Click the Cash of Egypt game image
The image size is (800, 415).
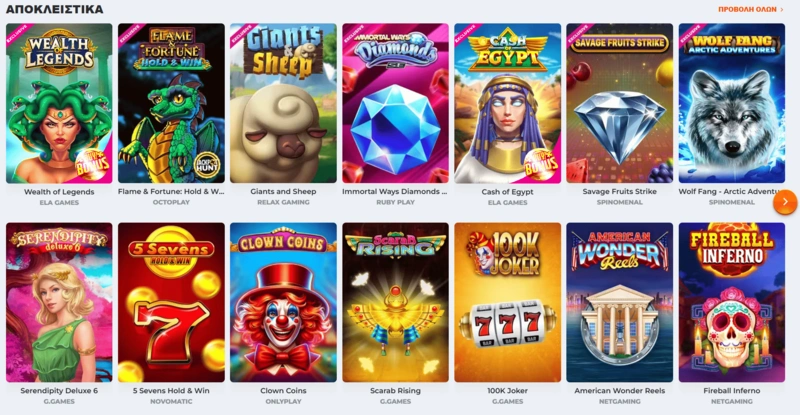coord(508,103)
